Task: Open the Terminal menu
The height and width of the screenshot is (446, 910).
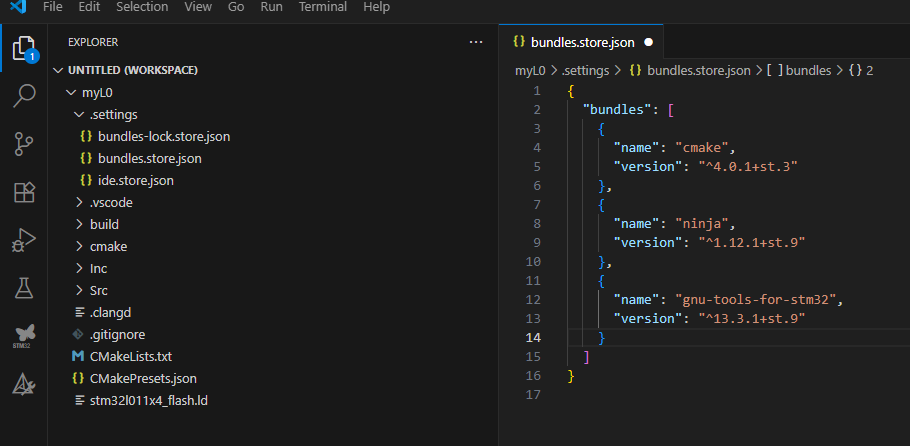Action: click(323, 7)
